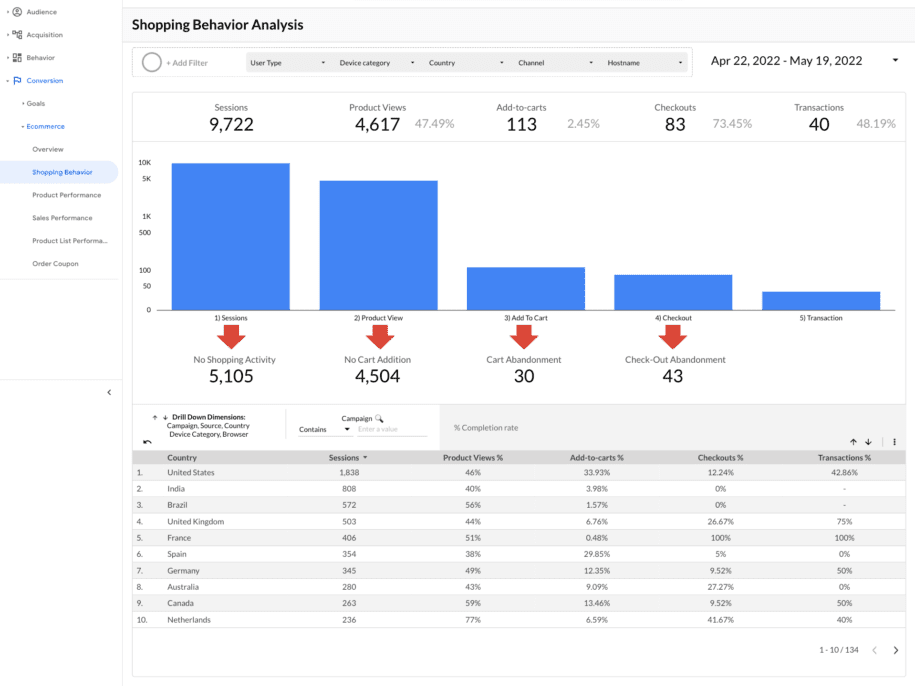Screen dimensions: 915x686
Task: Click the Behavior grid icon in sidebar
Action: click(17, 58)
